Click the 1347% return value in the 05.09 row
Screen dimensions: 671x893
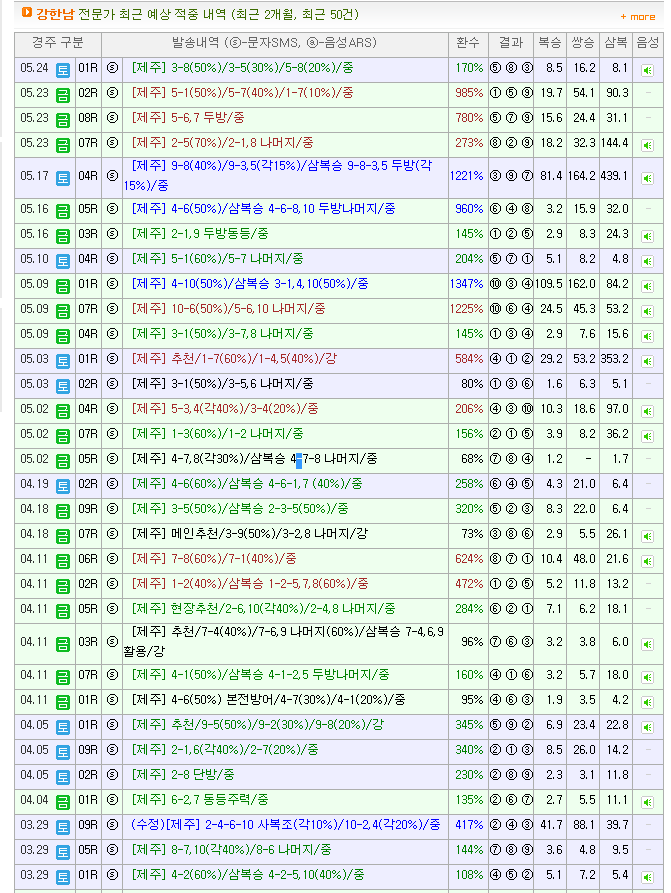pyautogui.click(x=467, y=284)
